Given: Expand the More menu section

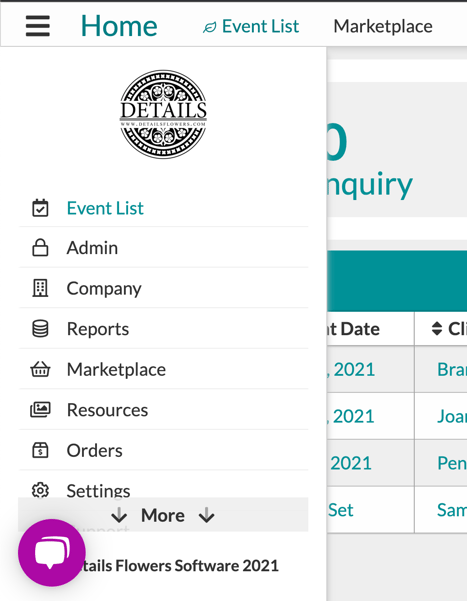Looking at the screenshot, I should [163, 515].
